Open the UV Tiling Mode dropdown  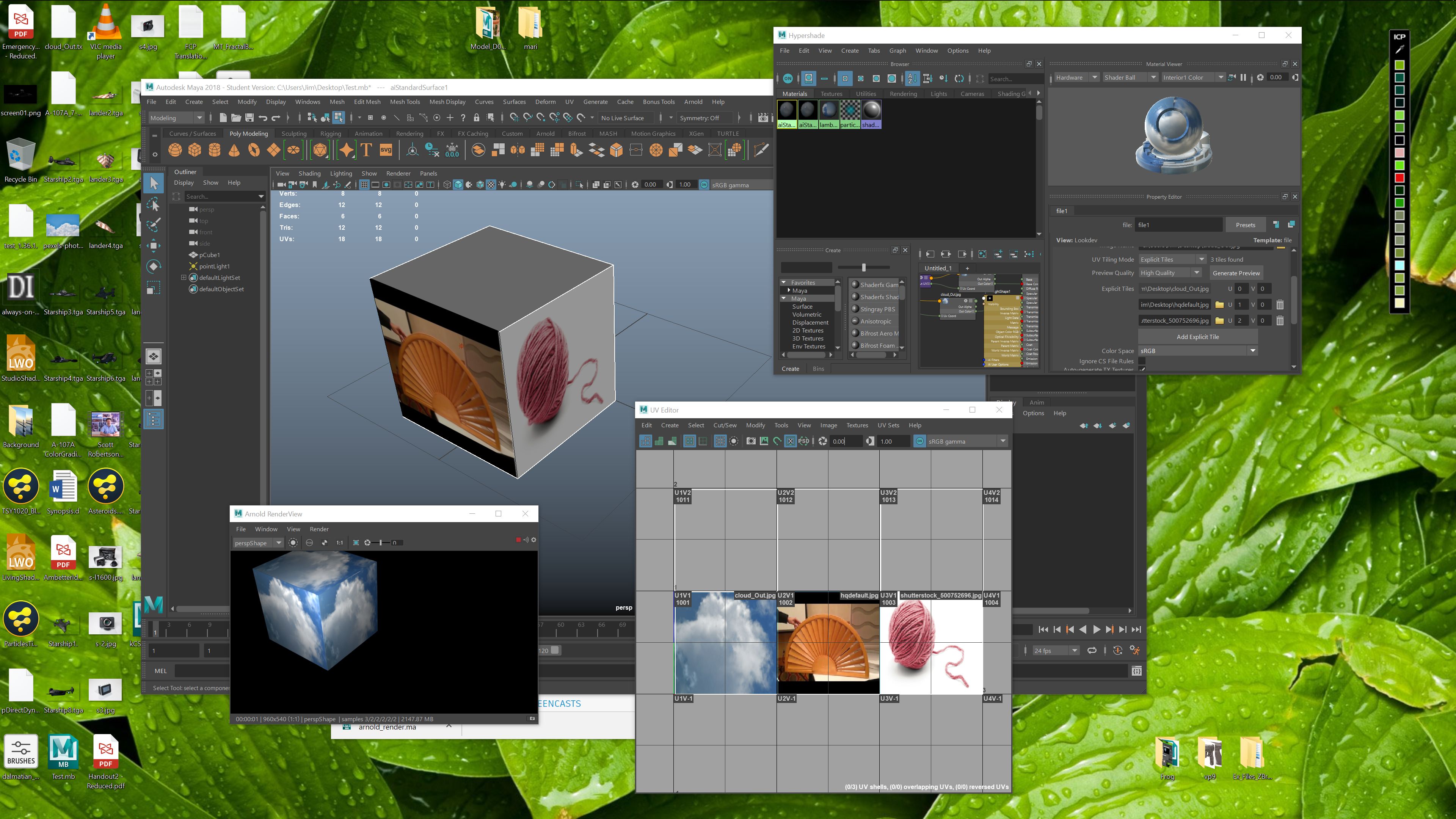click(x=1172, y=259)
